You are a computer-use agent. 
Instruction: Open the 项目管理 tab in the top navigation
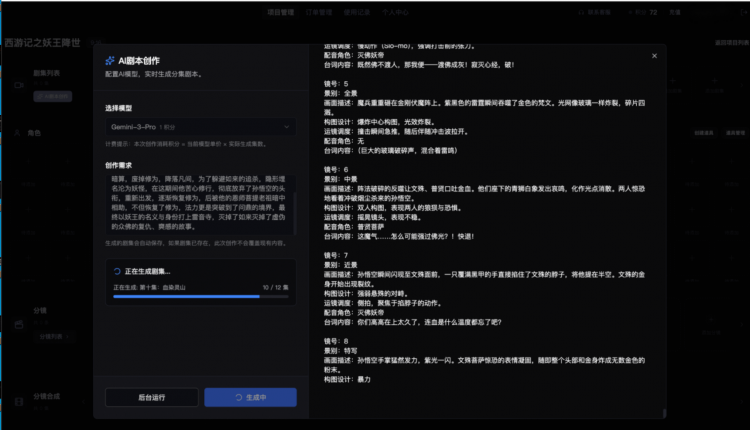point(281,12)
